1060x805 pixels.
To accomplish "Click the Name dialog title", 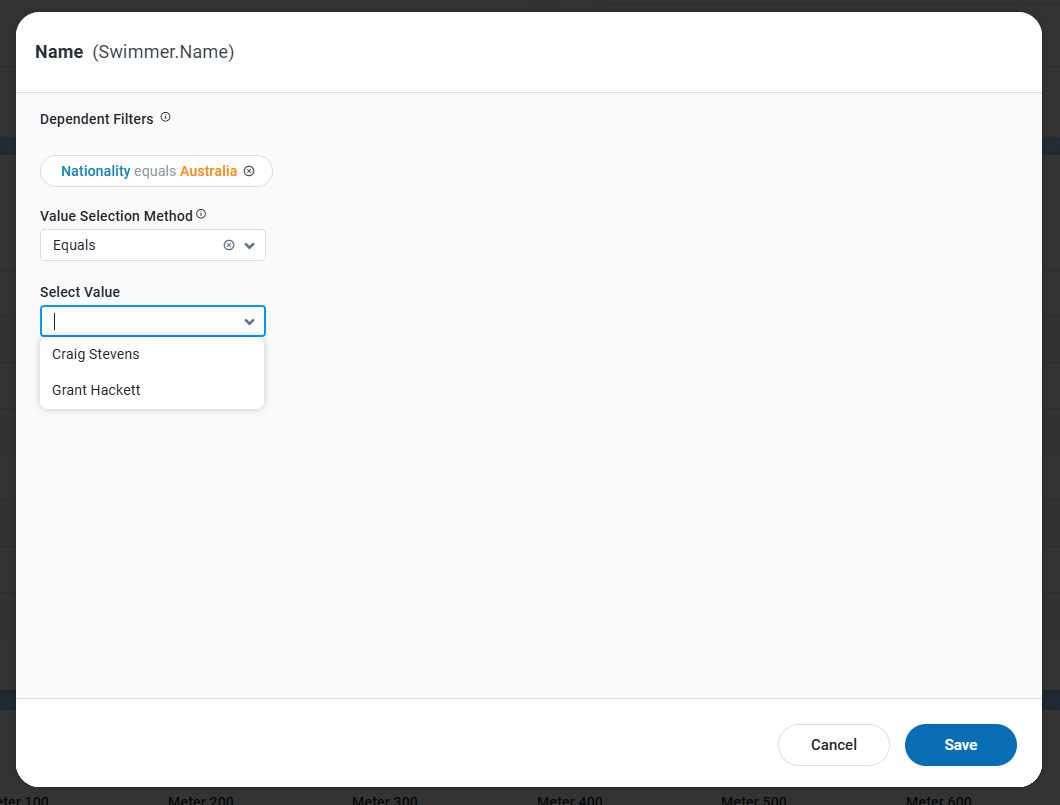I will (59, 52).
